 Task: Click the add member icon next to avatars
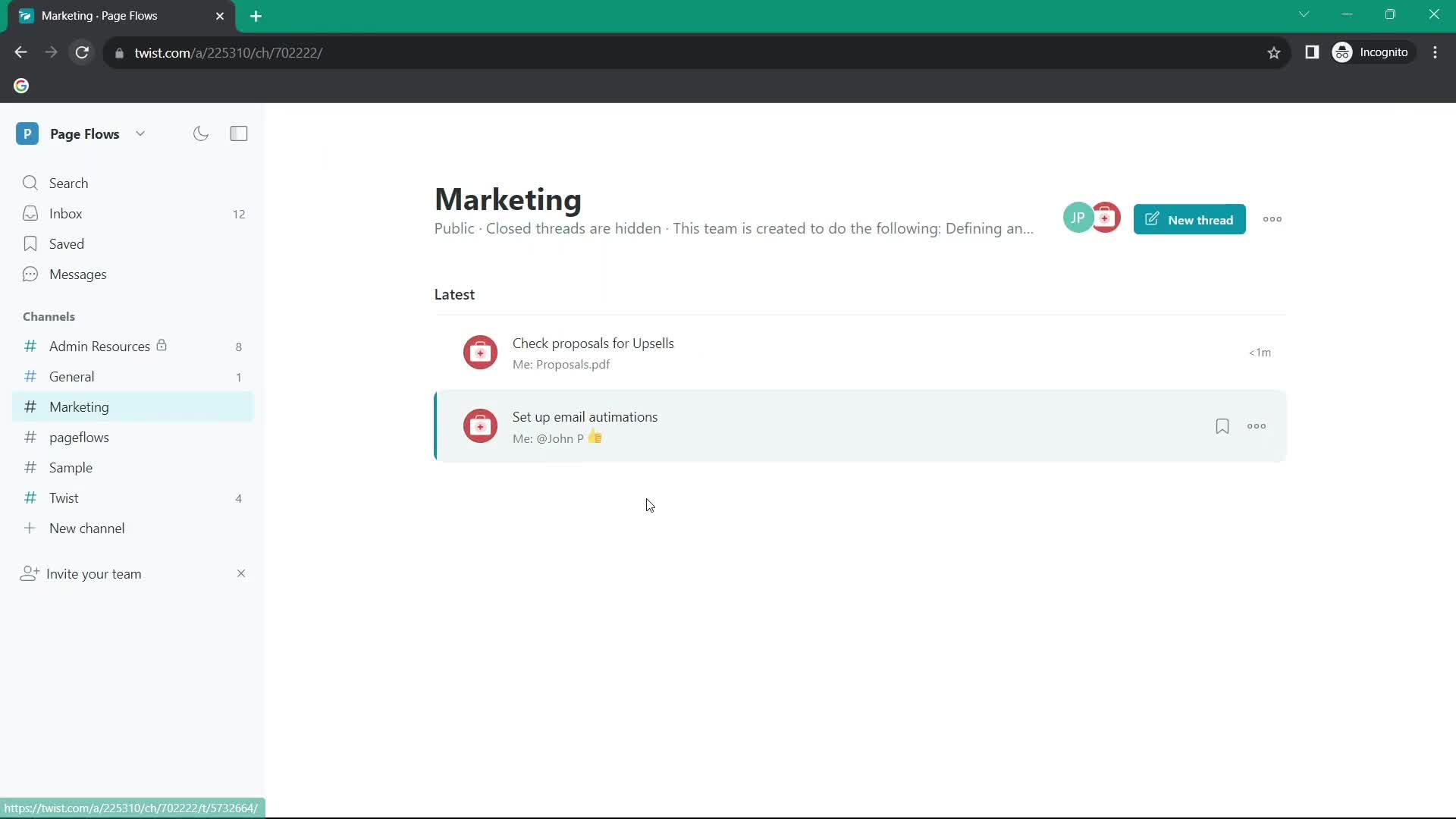click(x=1105, y=218)
